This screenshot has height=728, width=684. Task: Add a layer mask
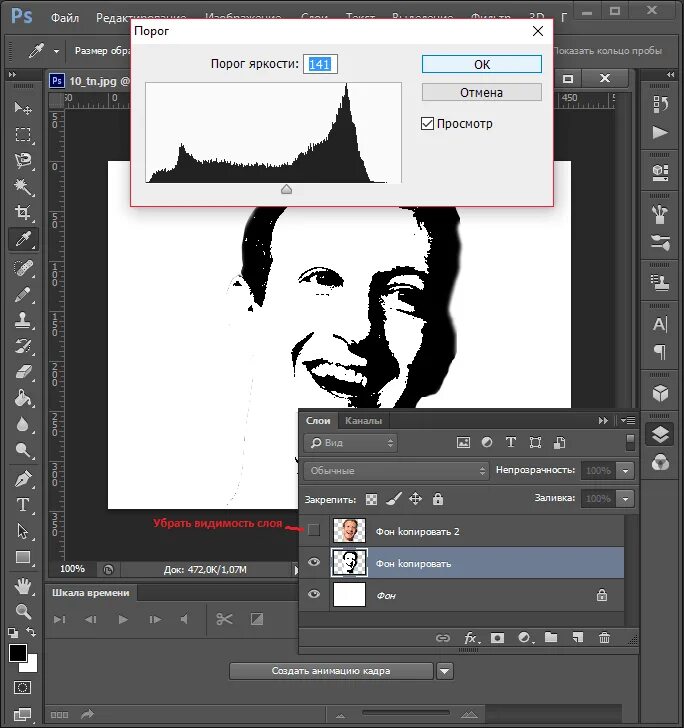click(x=497, y=638)
